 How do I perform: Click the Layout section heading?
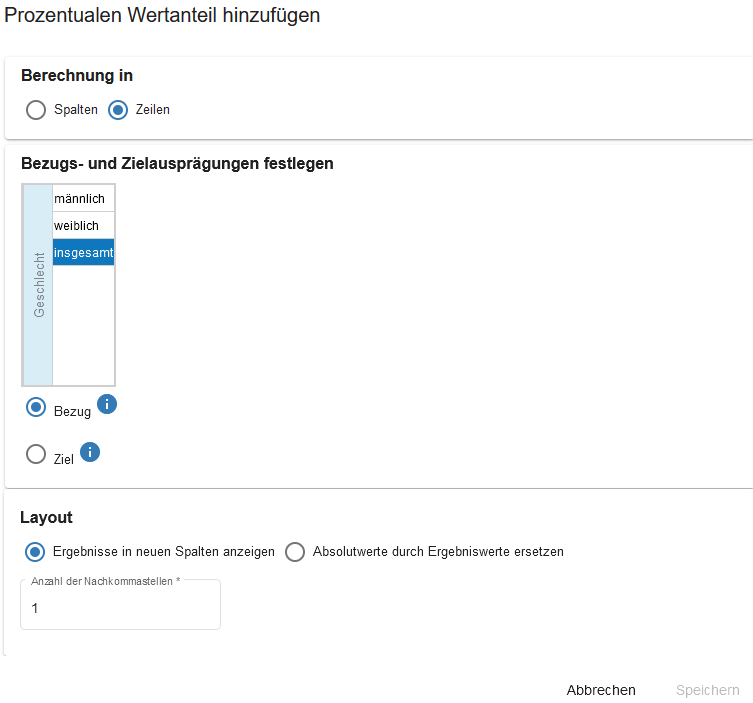coord(46,517)
